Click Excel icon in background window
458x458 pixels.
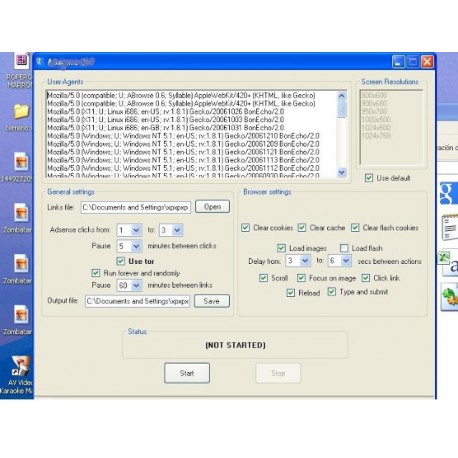point(444,258)
